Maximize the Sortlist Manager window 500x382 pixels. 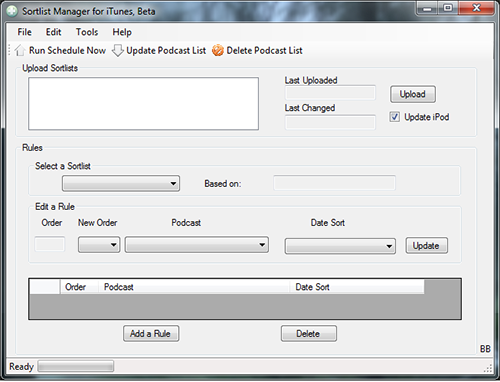[x=448, y=8]
